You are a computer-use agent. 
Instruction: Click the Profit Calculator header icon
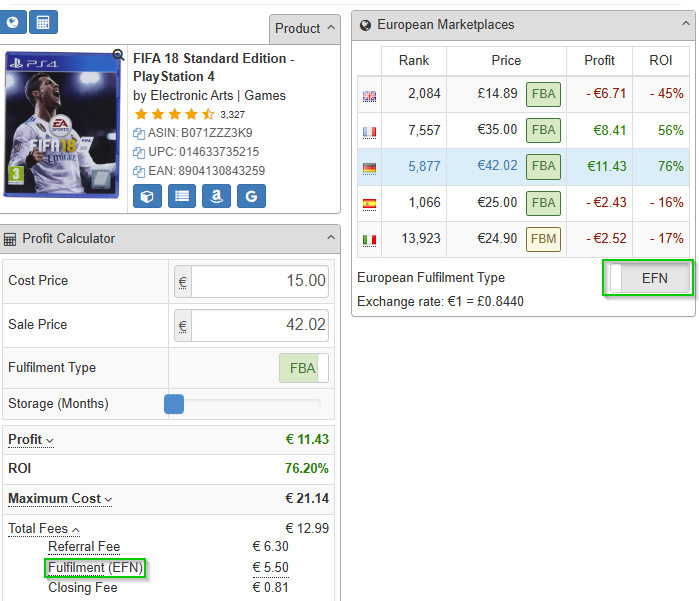[10, 239]
